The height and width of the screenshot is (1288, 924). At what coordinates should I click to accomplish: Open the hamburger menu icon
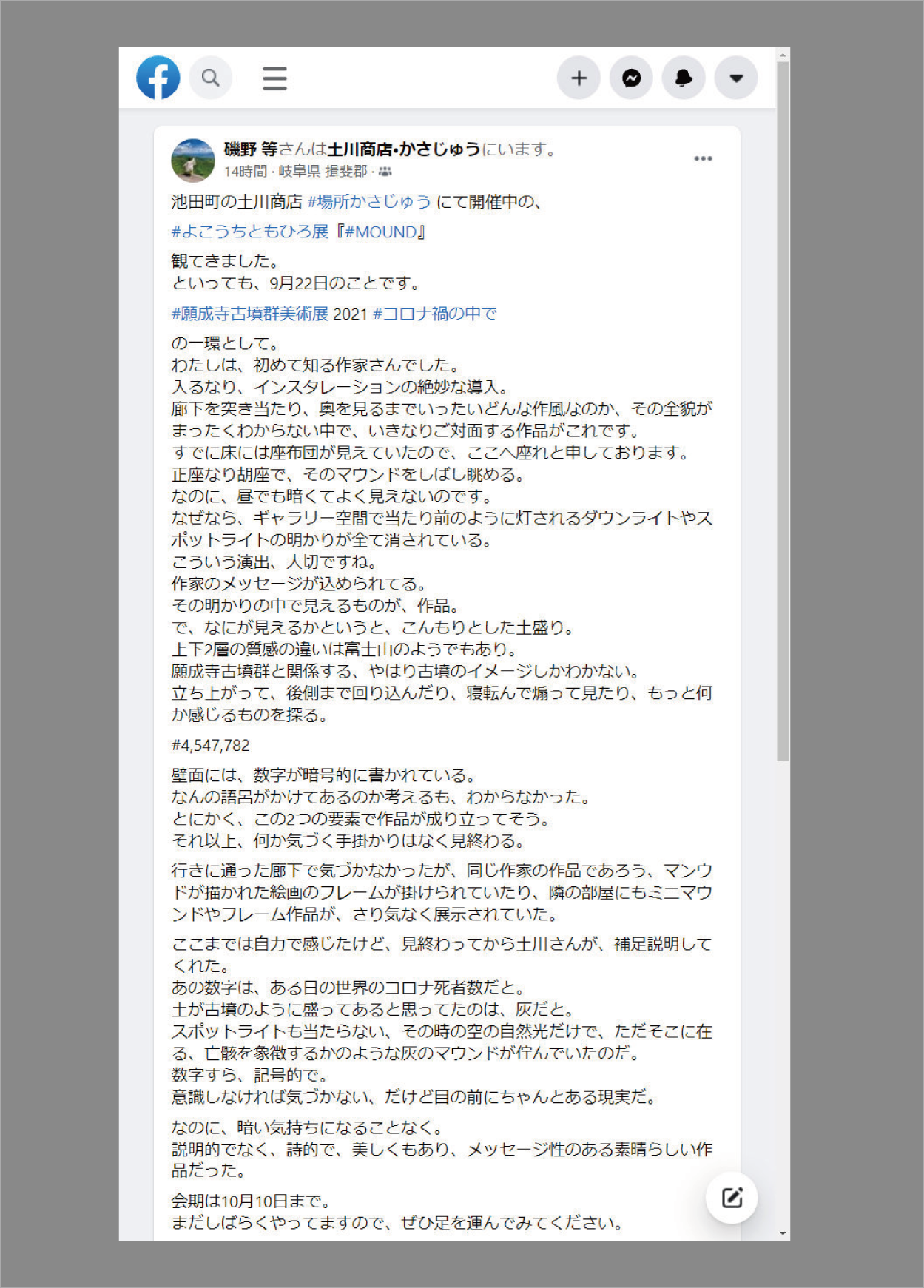point(274,78)
